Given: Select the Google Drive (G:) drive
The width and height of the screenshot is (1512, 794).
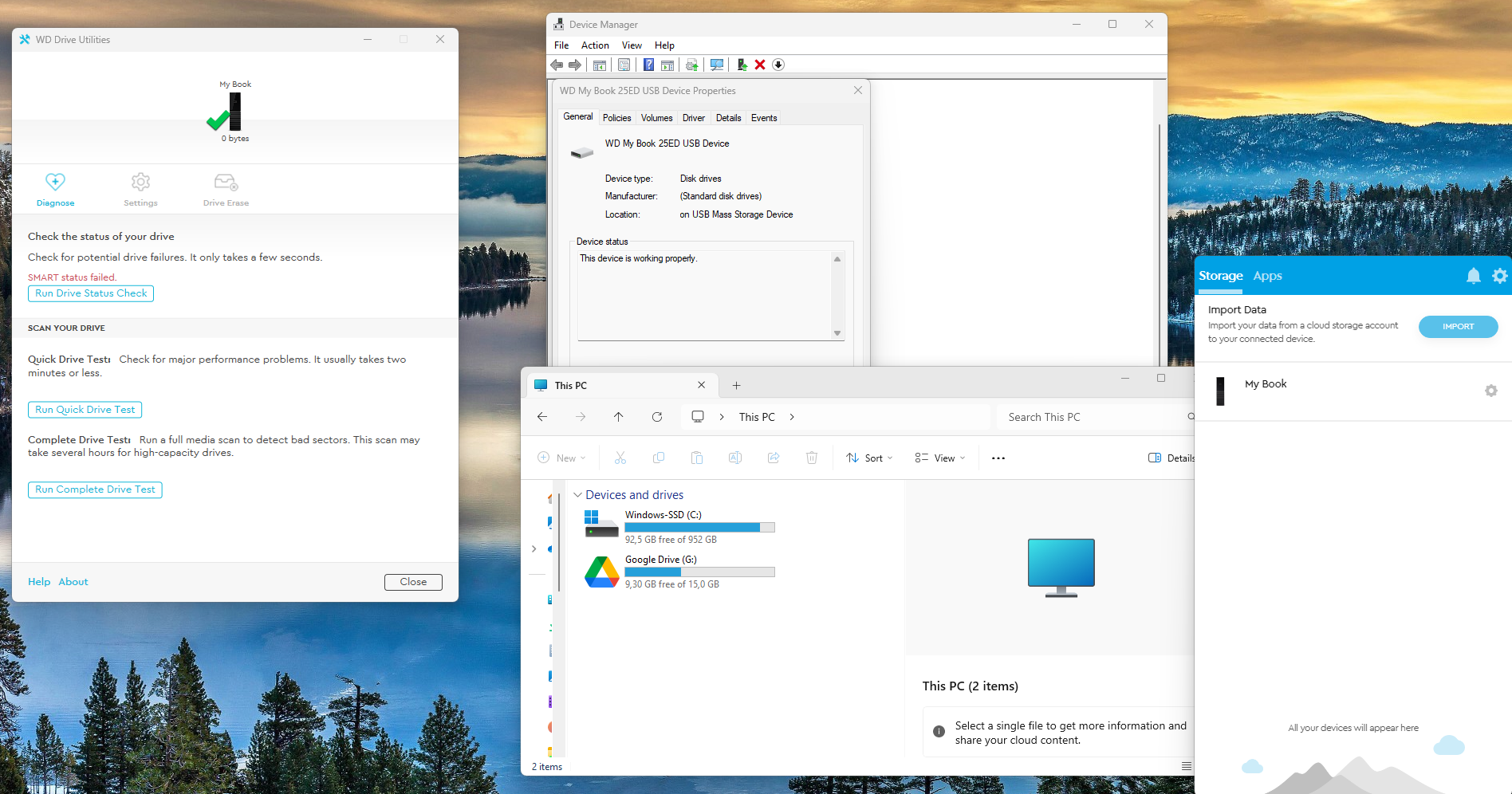Looking at the screenshot, I should 679,572.
